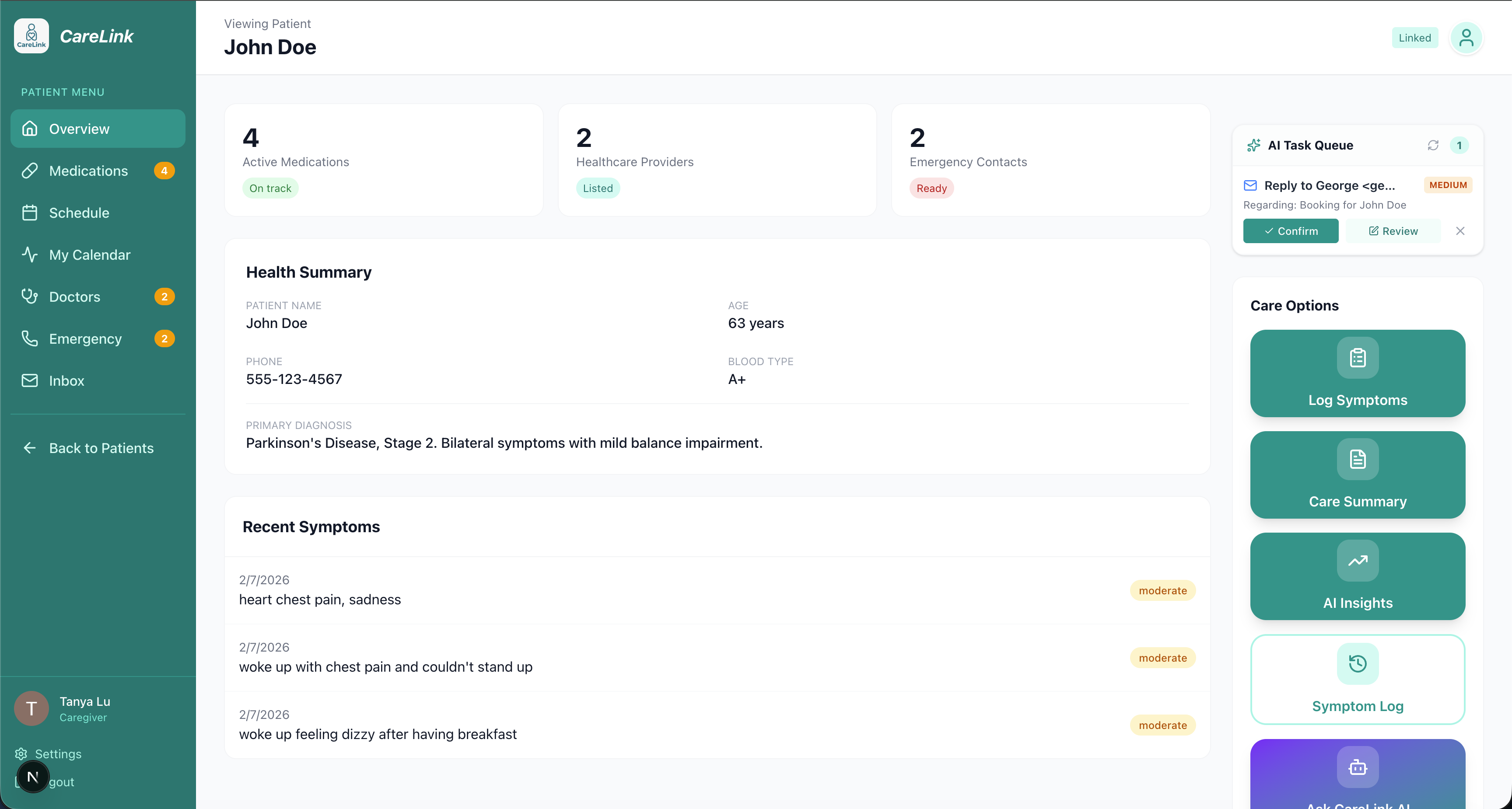Click the Log Symptoms clipboard icon
This screenshot has width=1512, height=809.
[1357, 357]
